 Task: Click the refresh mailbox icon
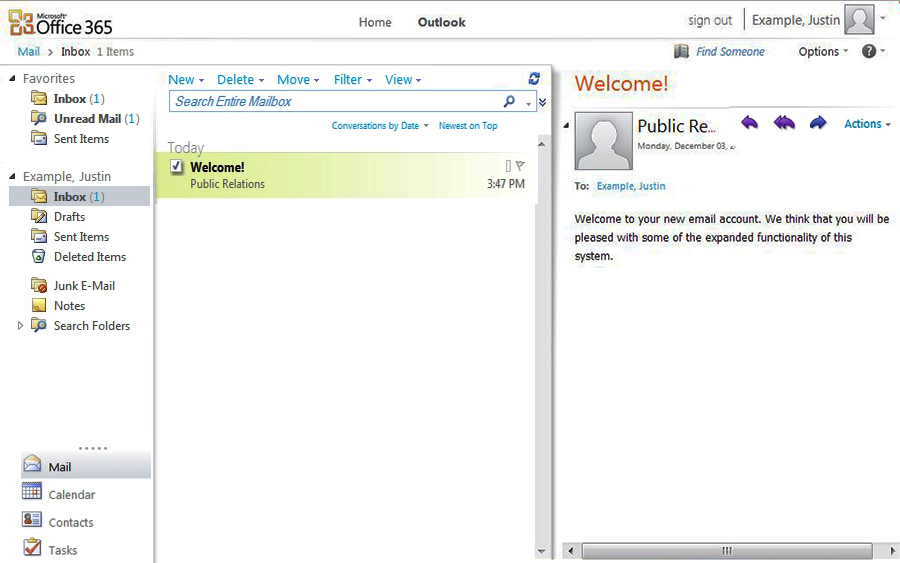534,79
